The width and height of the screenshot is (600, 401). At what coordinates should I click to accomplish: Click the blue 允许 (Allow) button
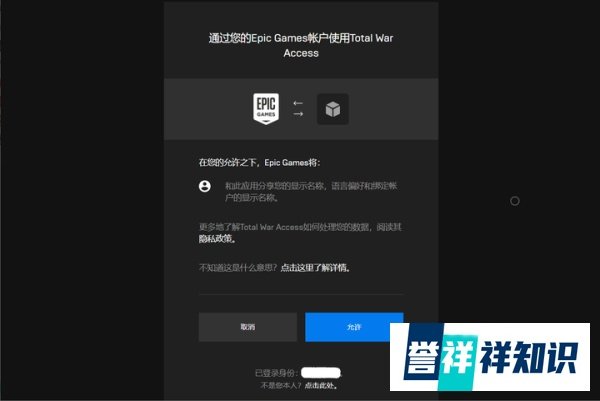[x=354, y=327]
